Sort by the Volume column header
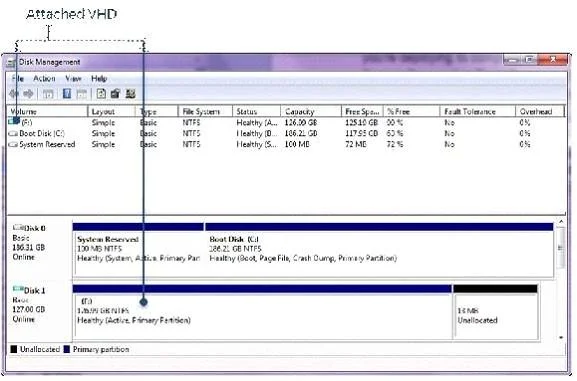Screen dimensions: 577x381 47,112
